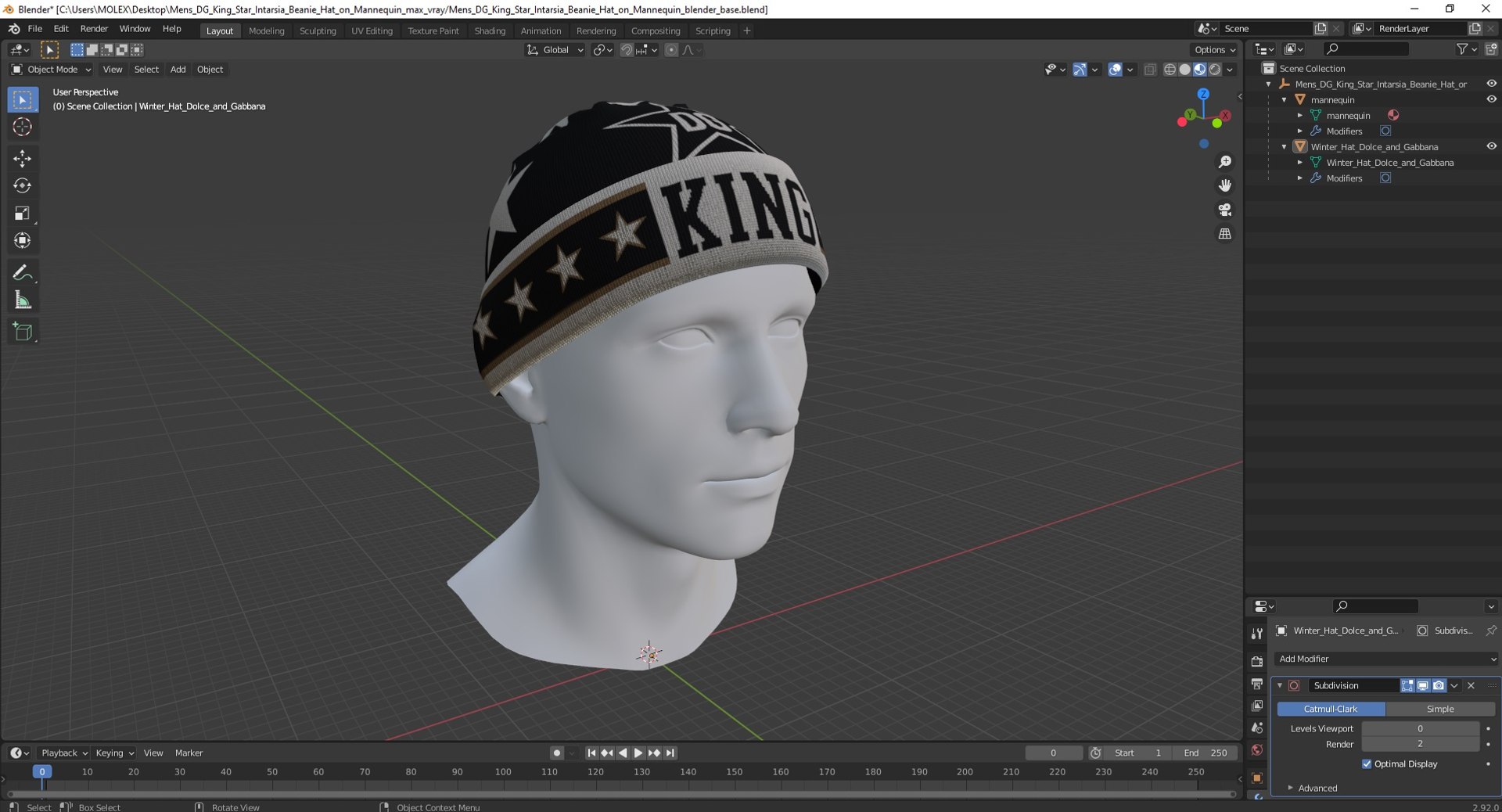This screenshot has width=1502, height=812.
Task: Select the Simple subdivision type button
Action: [1440, 709]
